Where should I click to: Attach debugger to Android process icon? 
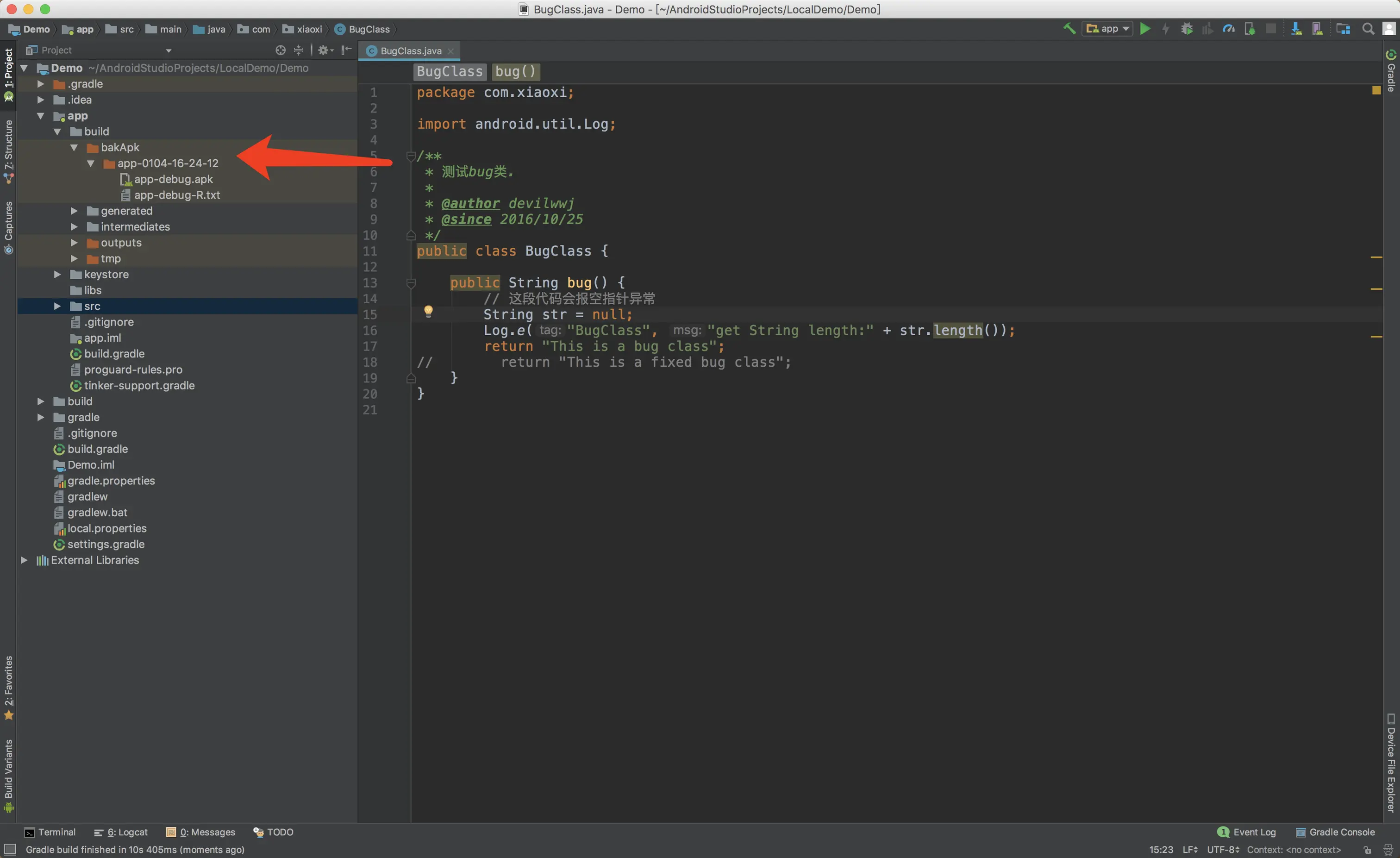pos(1250,28)
